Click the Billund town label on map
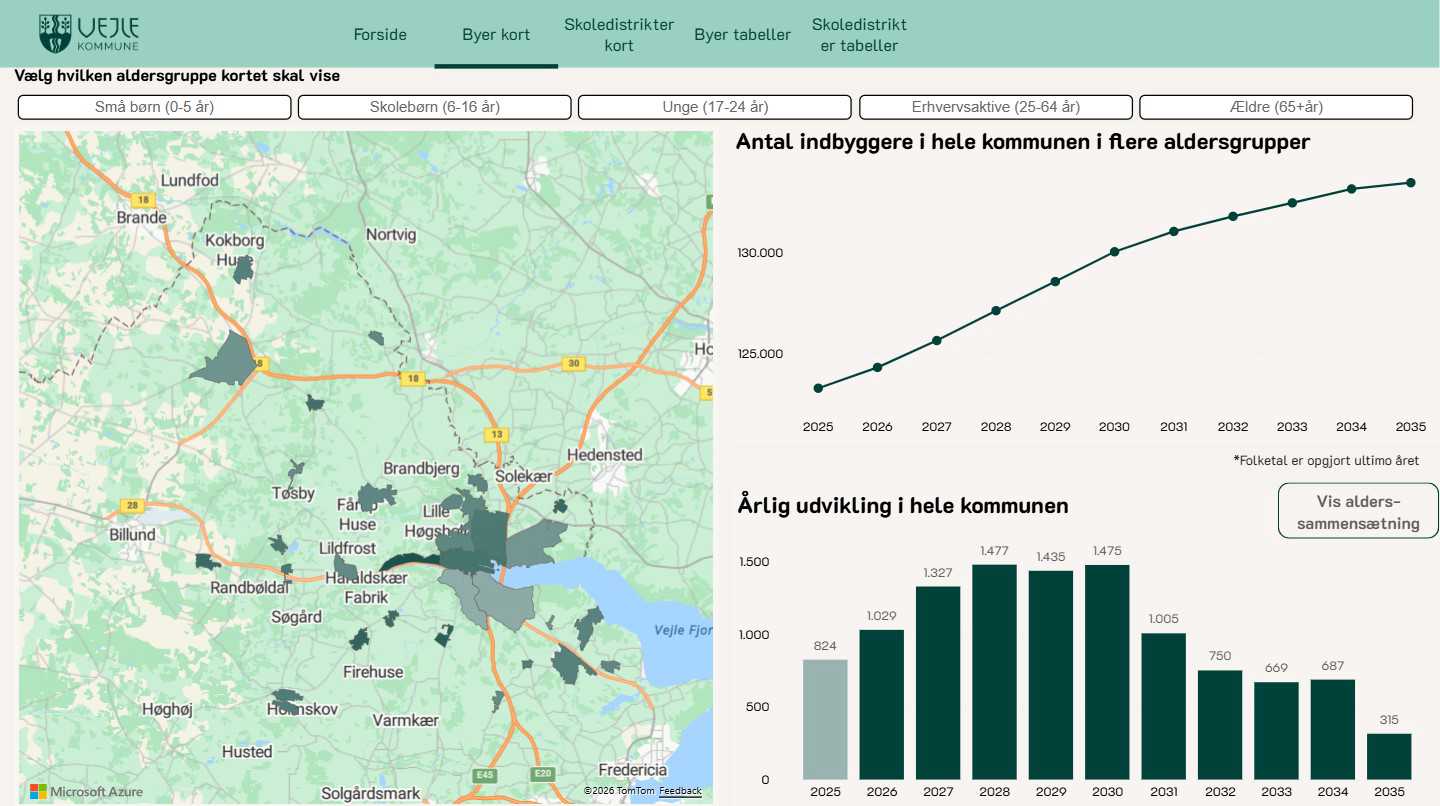Image resolution: width=1440 pixels, height=806 pixels. coord(133,534)
